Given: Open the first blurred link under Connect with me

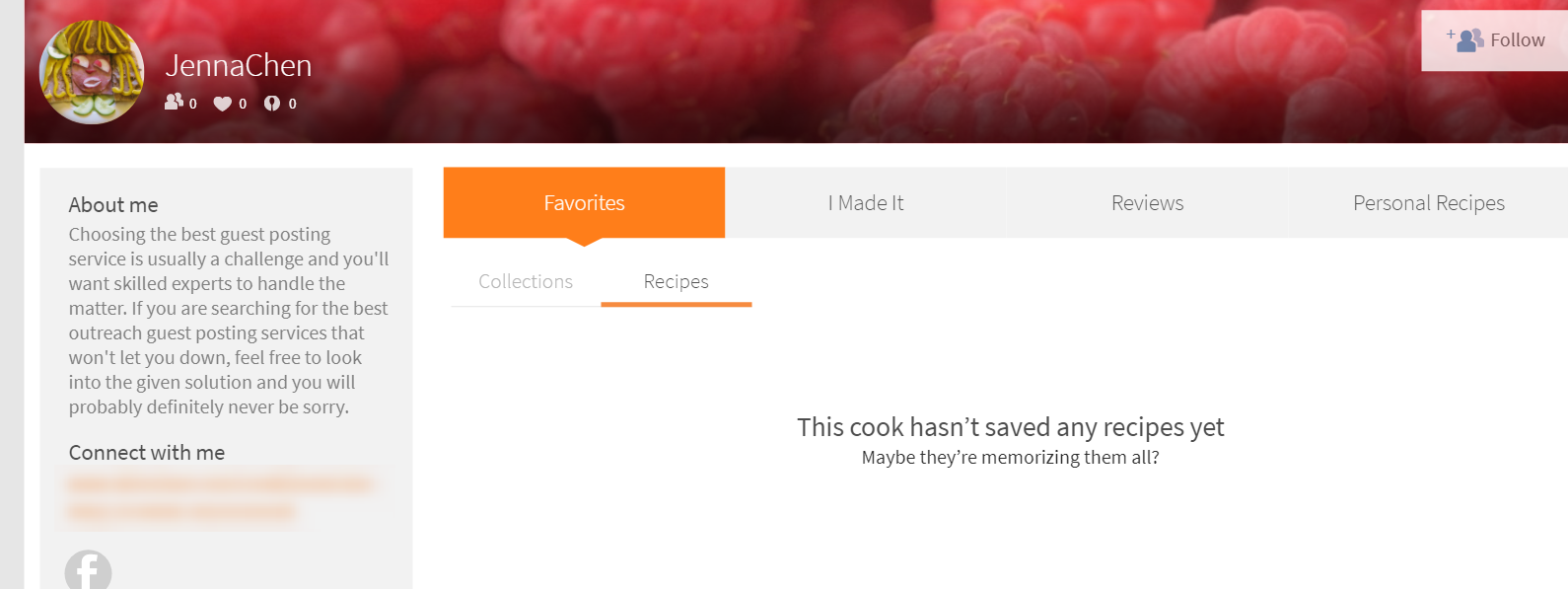Looking at the screenshot, I should [219, 484].
